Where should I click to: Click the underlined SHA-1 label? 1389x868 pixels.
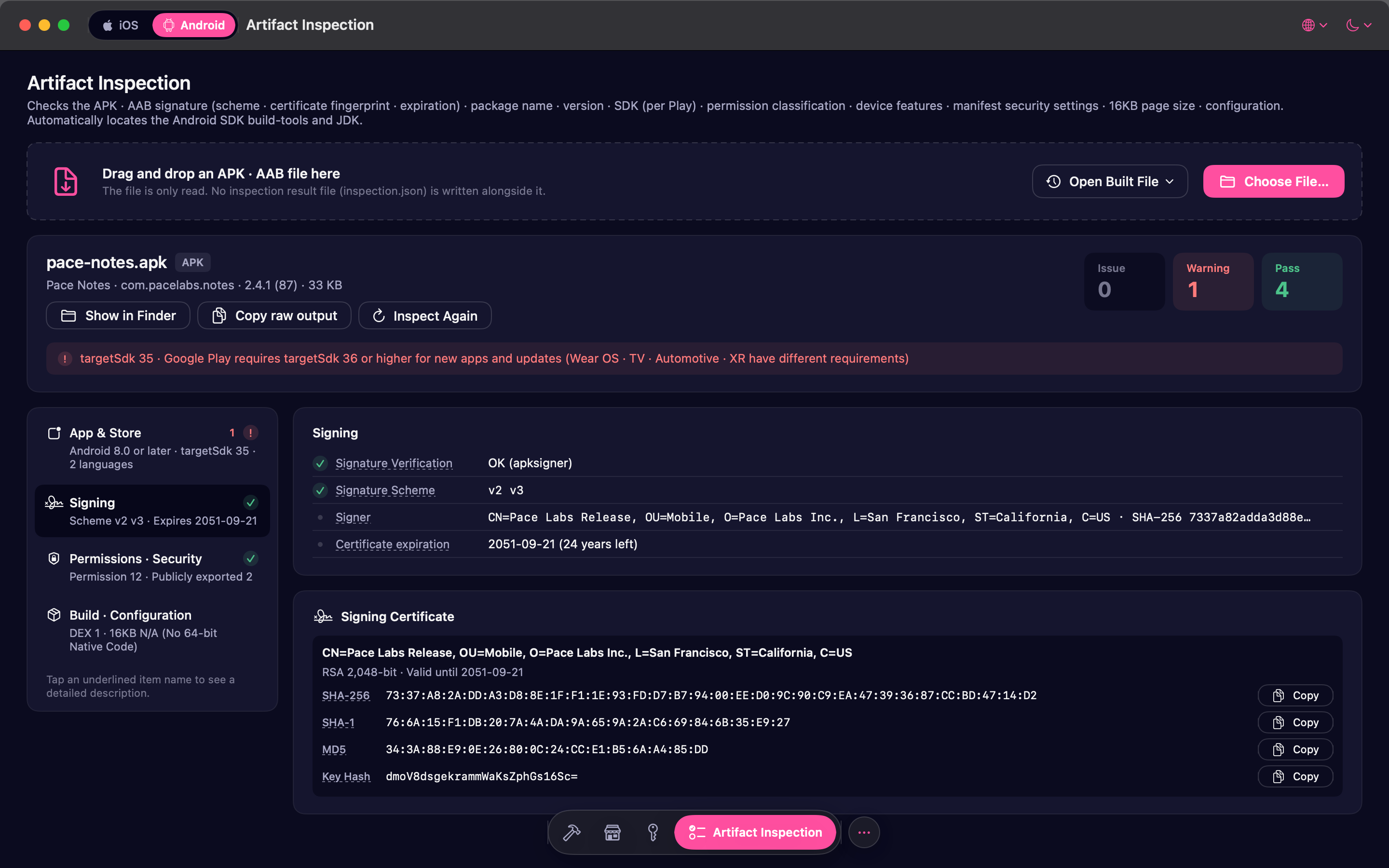pos(338,723)
